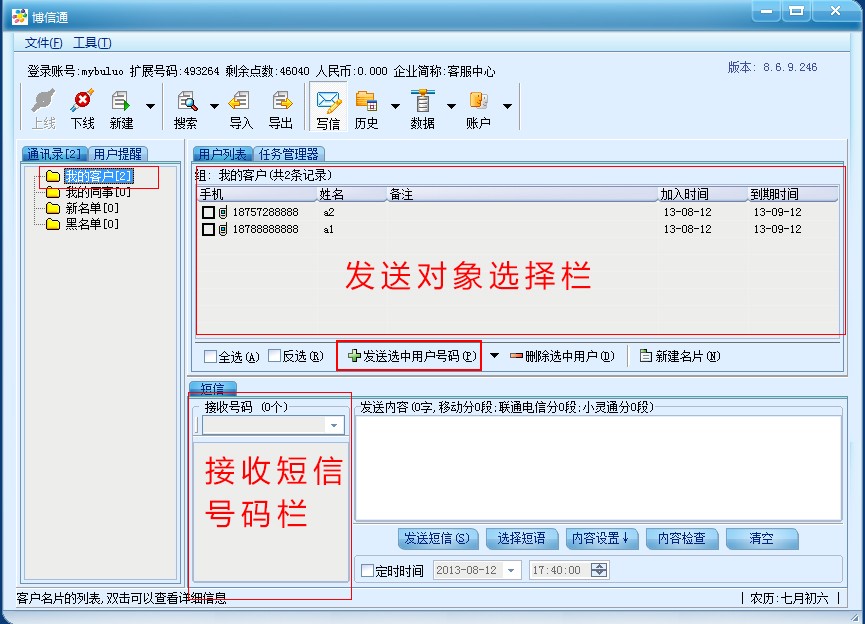Image resolution: width=865 pixels, height=624 pixels.
Task: Switch to the 任务管理器 tab
Action: pos(288,154)
